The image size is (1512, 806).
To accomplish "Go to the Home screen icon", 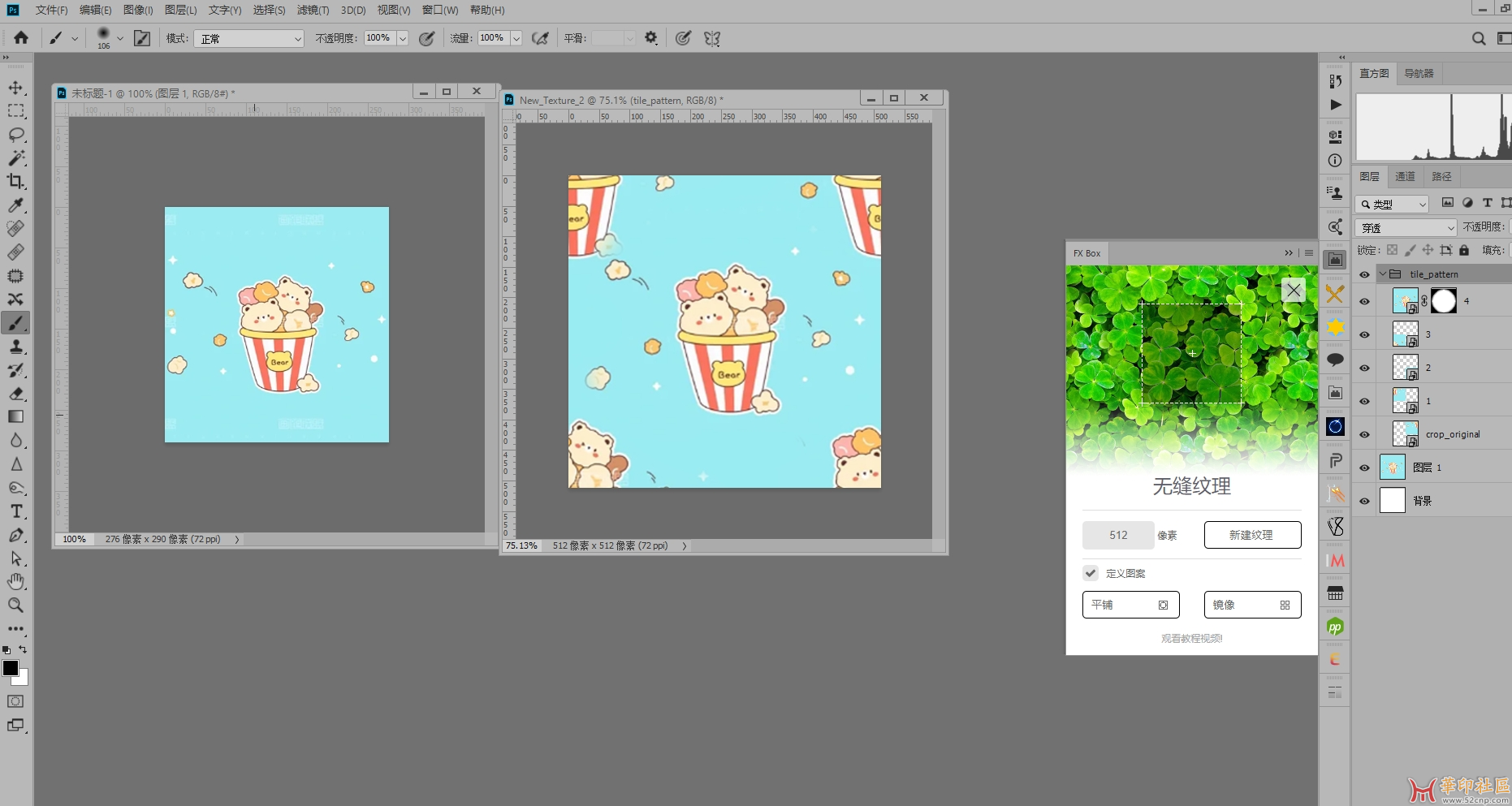I will coord(21,38).
